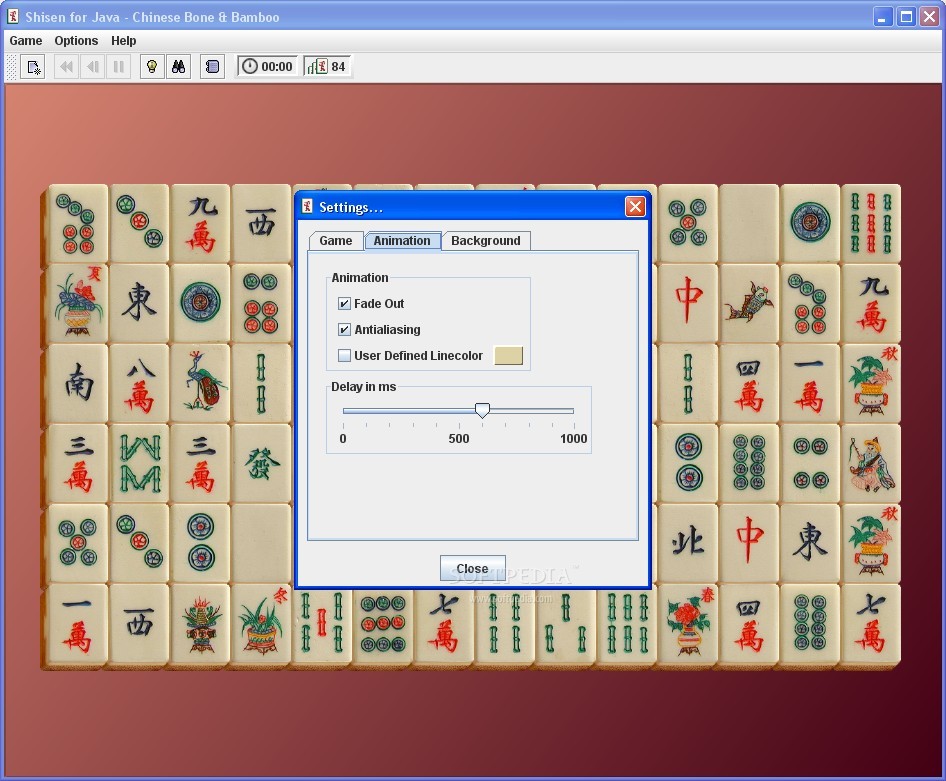946x781 pixels.
Task: Select the eight character 八萬 tile
Action: [x=139, y=383]
